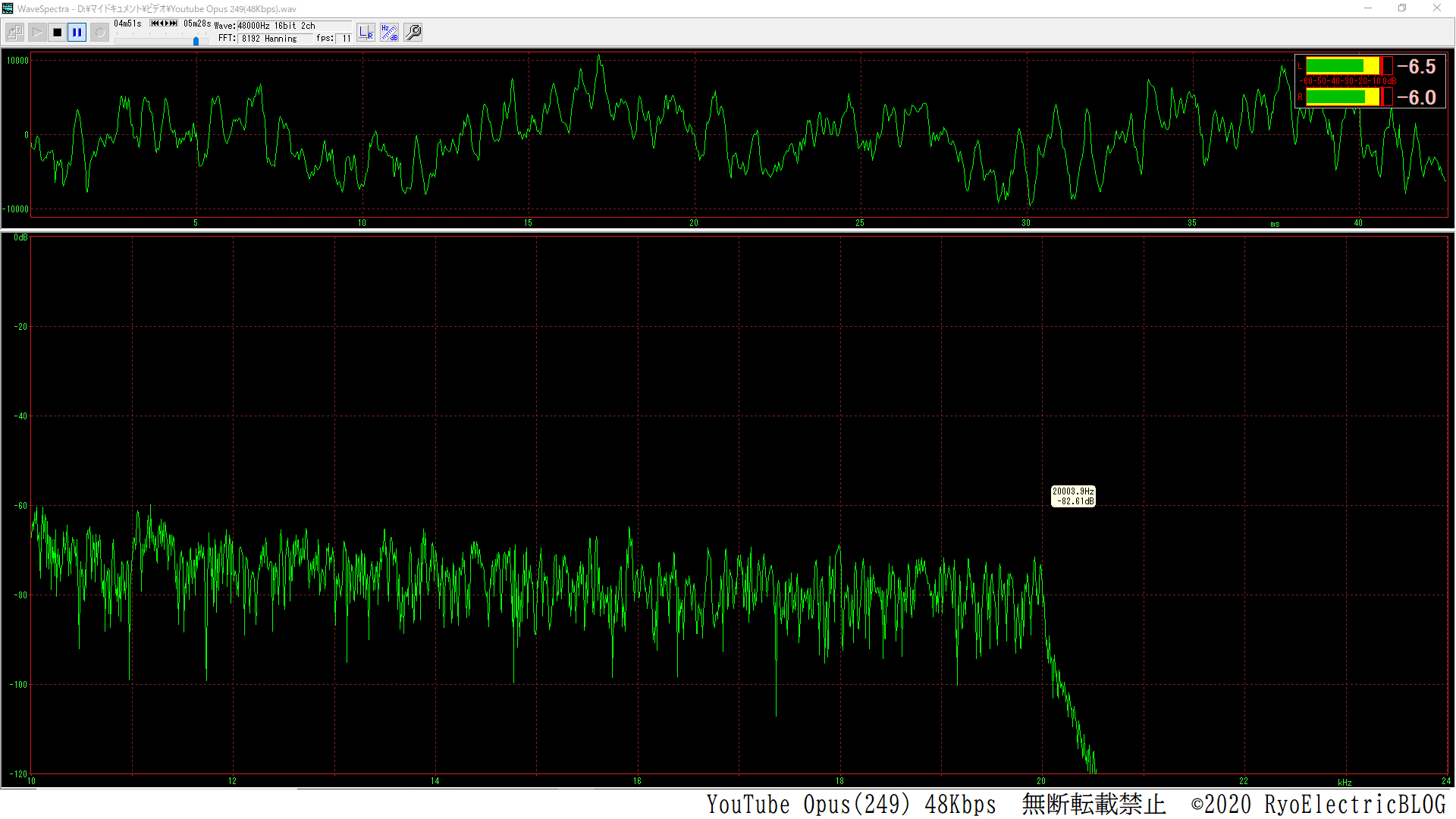Click the total duration 05m28s
The height and width of the screenshot is (819, 1456).
click(x=197, y=24)
